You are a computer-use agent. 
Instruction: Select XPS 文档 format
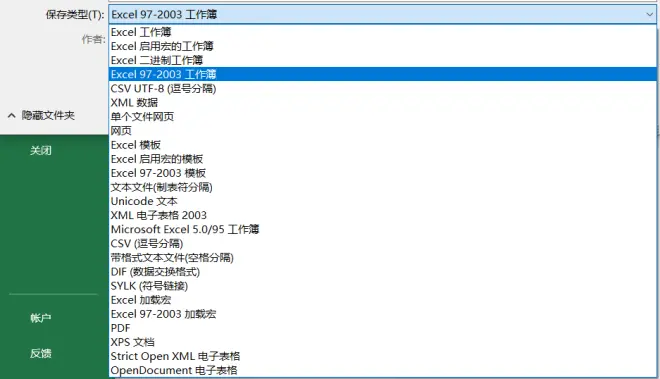pos(383,342)
